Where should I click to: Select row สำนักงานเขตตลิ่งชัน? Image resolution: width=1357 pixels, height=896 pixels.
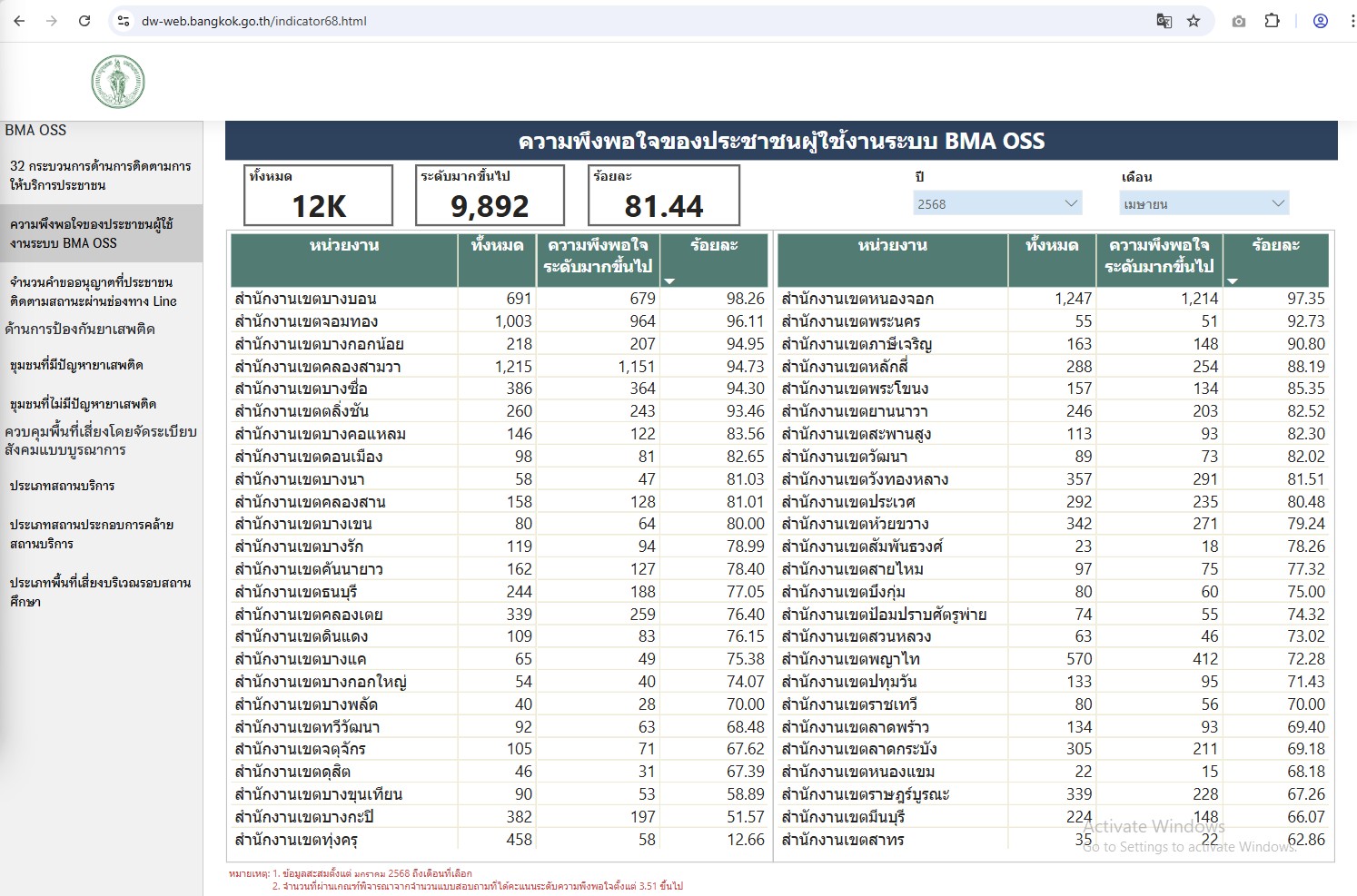[500, 411]
